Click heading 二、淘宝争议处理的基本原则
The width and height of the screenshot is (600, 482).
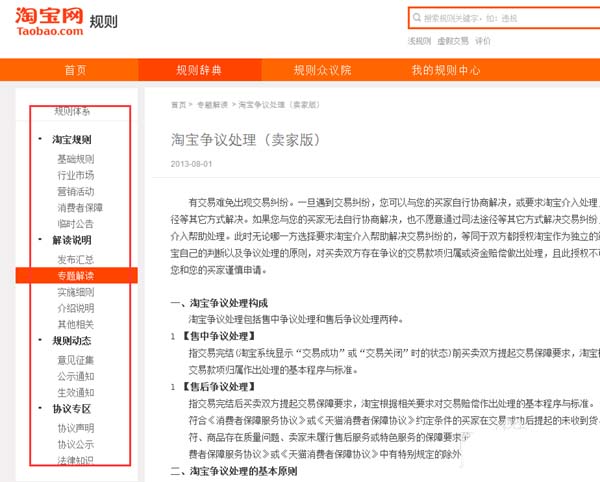point(234,471)
